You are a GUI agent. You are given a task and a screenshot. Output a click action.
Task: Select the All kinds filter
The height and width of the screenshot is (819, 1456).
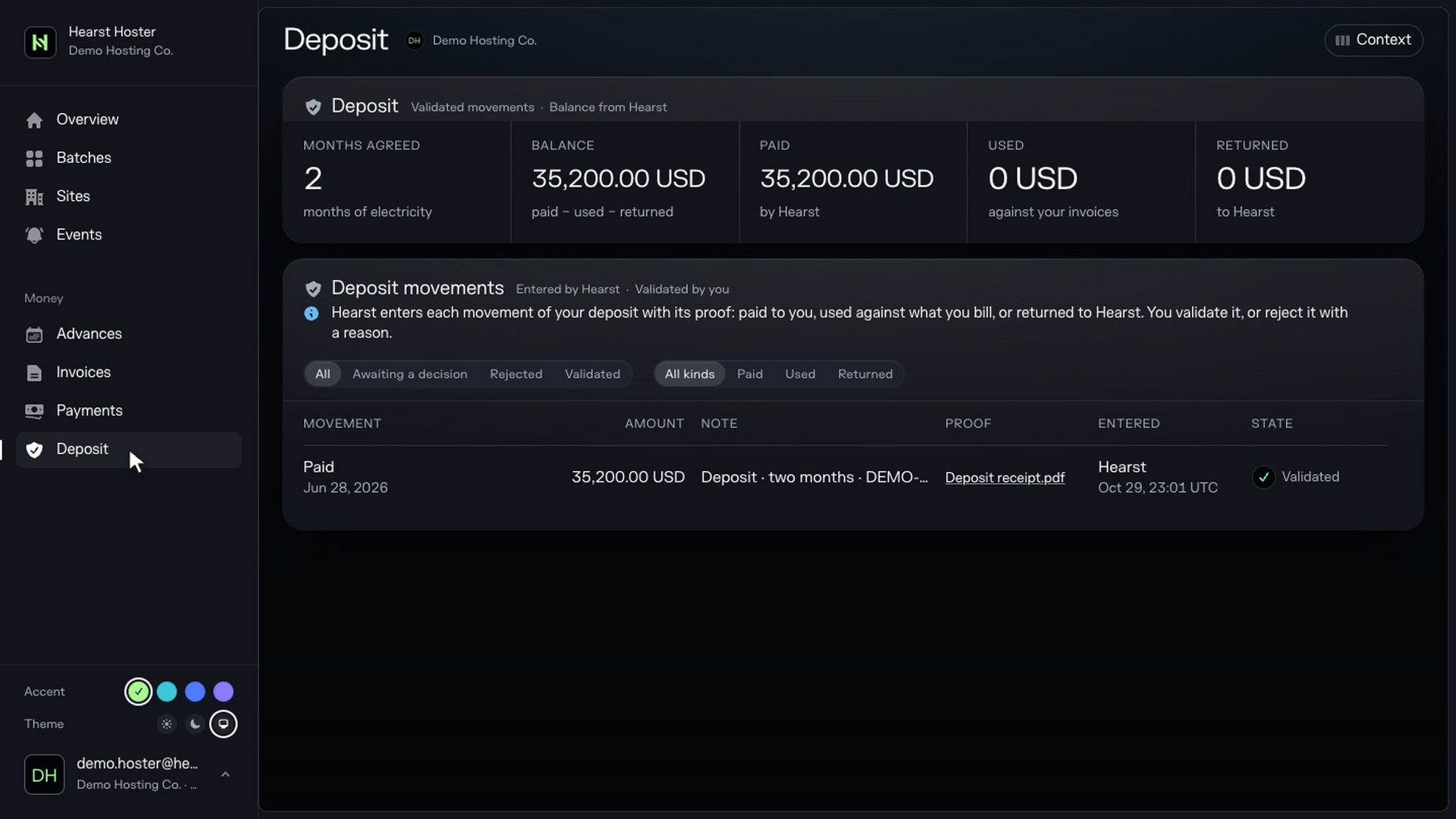689,374
